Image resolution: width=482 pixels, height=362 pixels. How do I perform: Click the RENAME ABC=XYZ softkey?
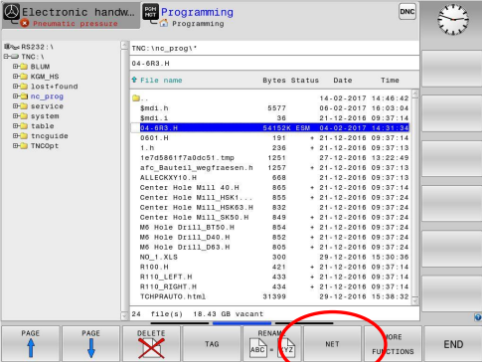click(x=272, y=344)
